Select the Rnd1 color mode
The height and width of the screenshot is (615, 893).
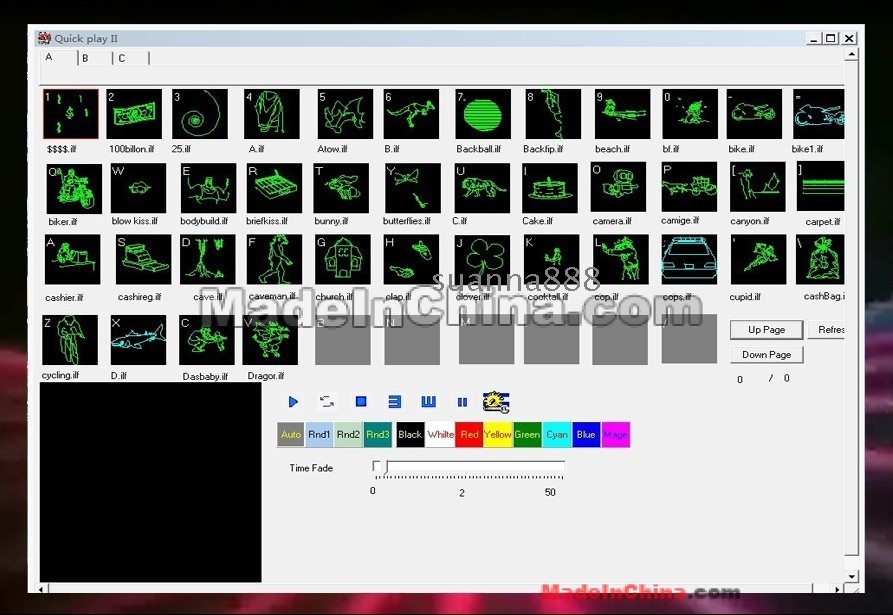319,434
